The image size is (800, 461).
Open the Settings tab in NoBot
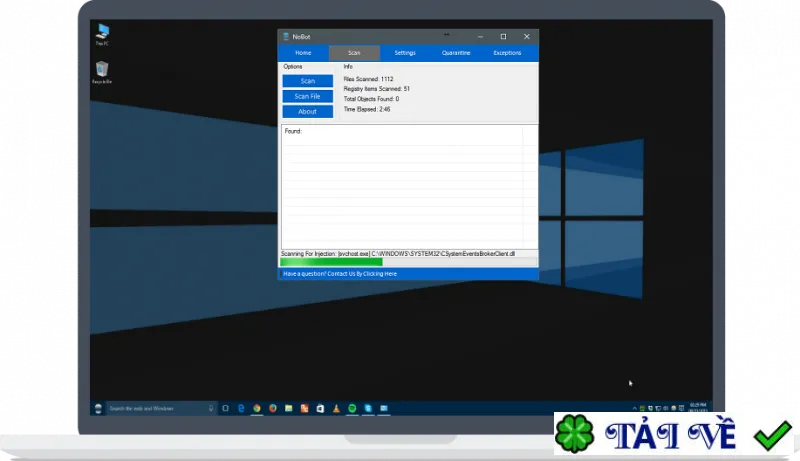tap(405, 53)
